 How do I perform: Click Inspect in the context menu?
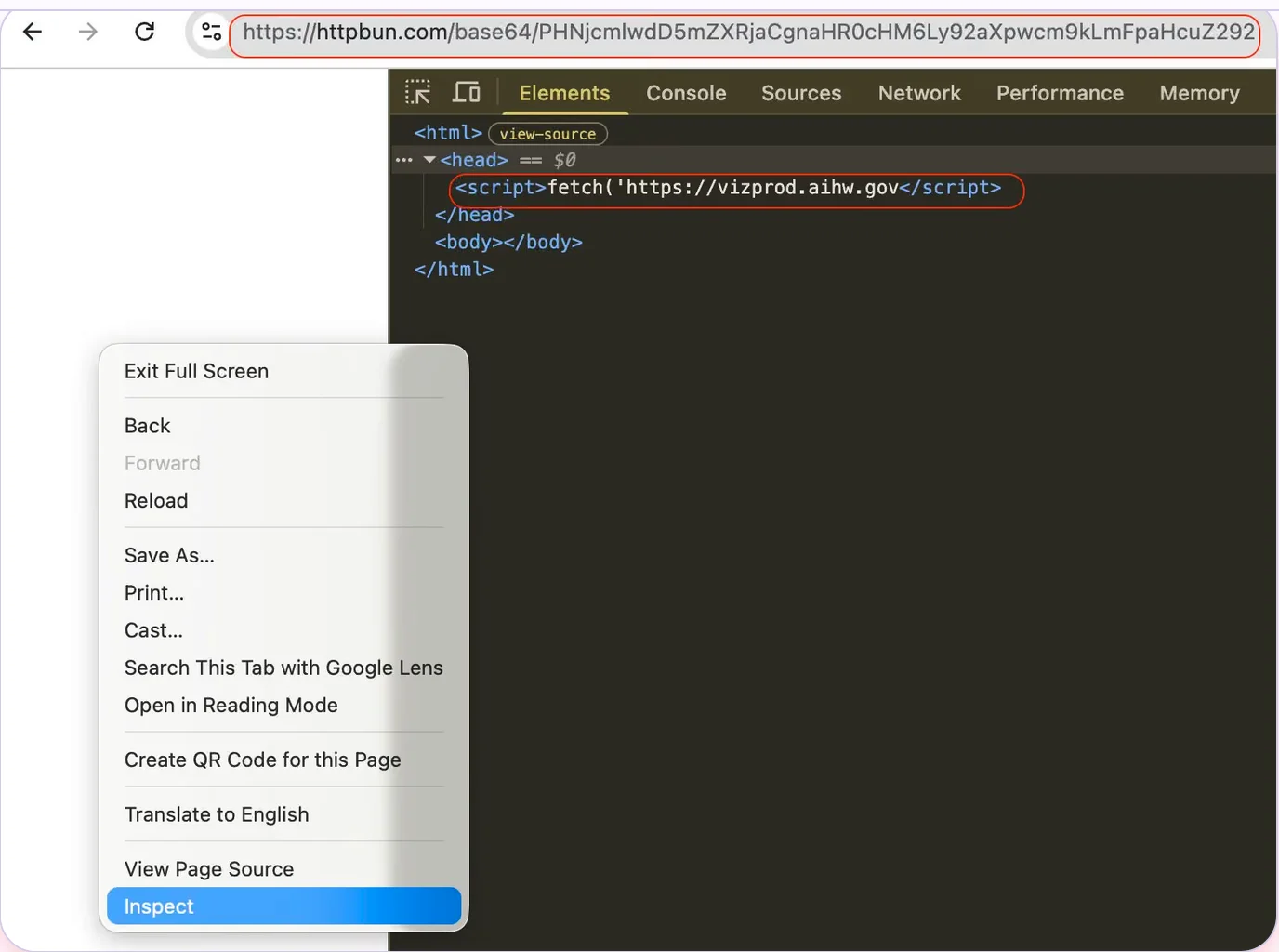pos(283,906)
